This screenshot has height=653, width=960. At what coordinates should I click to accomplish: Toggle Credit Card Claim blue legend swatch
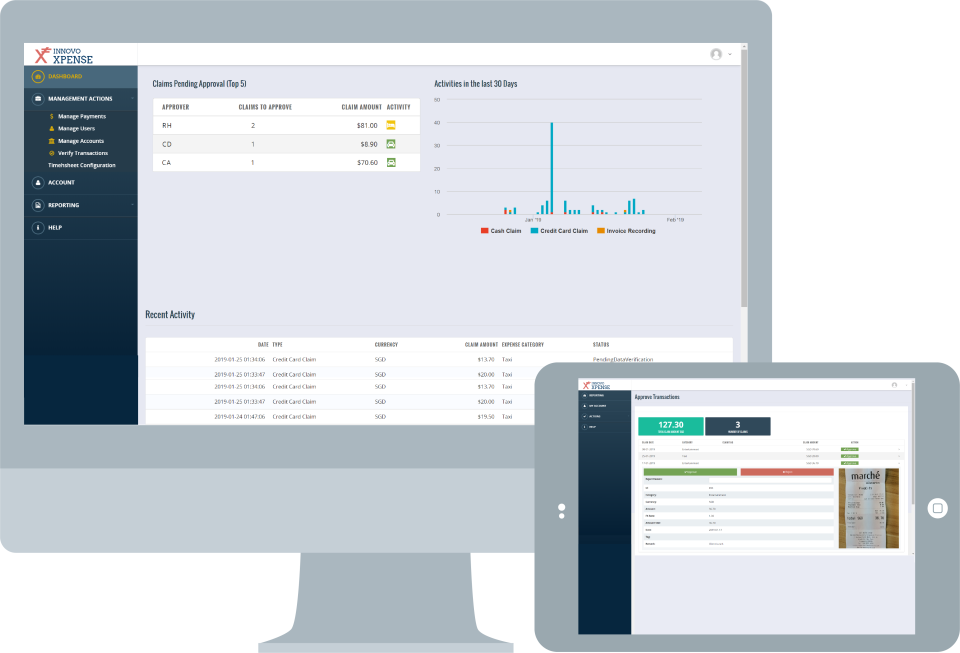(534, 231)
